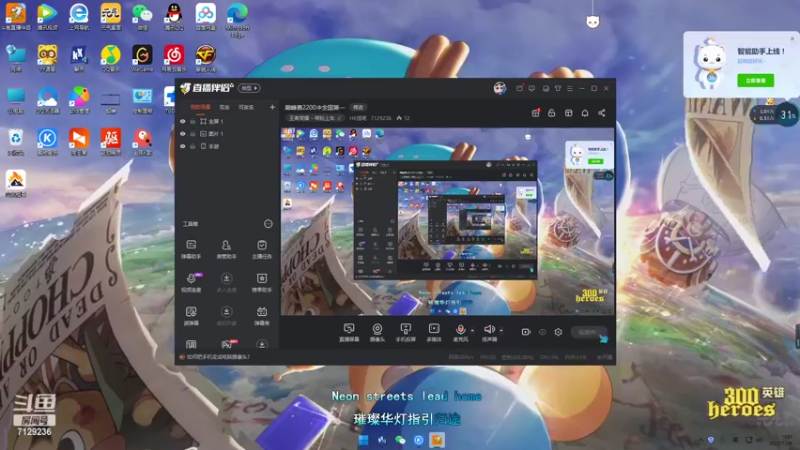Click the 扬声器 speaker icon

point(489,330)
